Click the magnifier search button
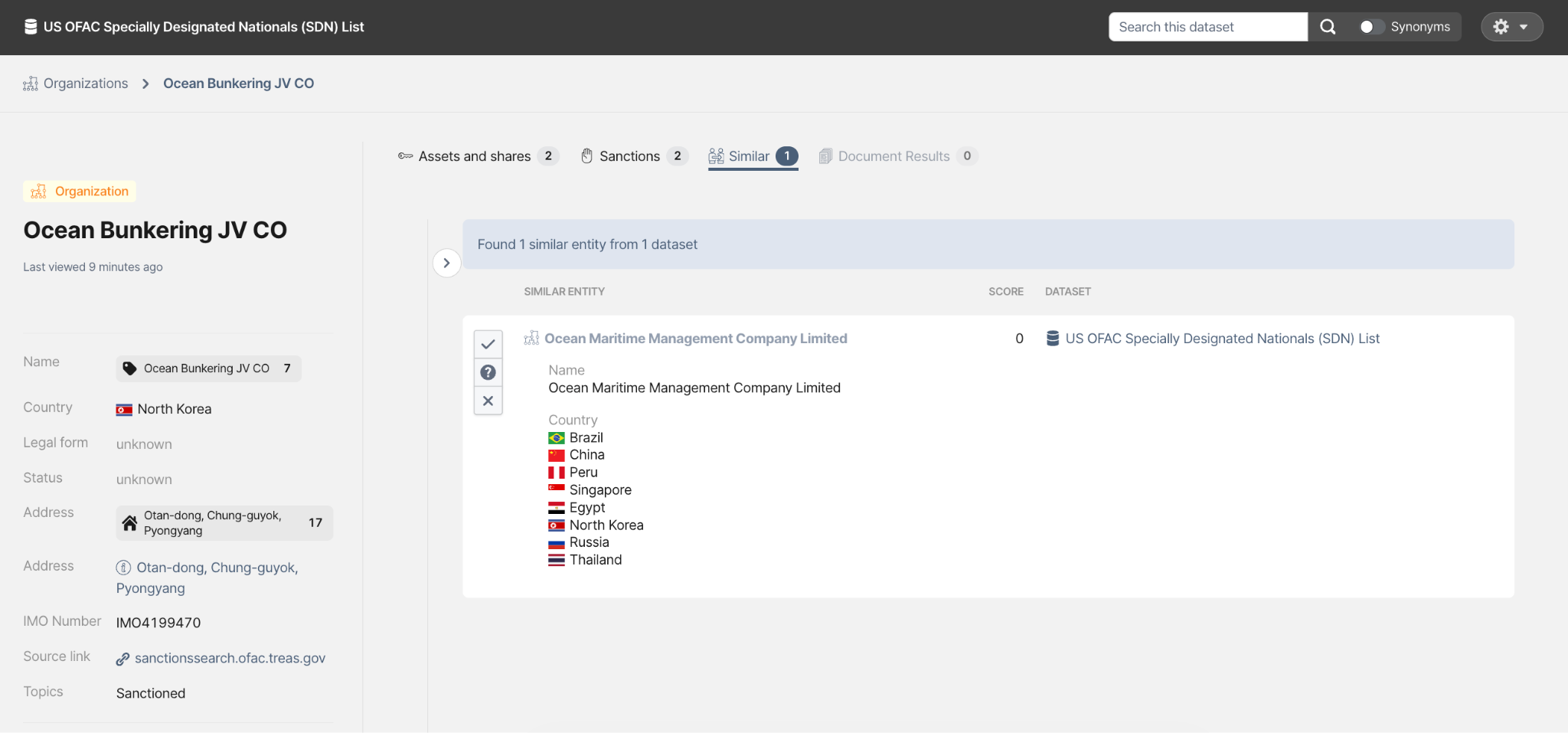 pyautogui.click(x=1328, y=27)
